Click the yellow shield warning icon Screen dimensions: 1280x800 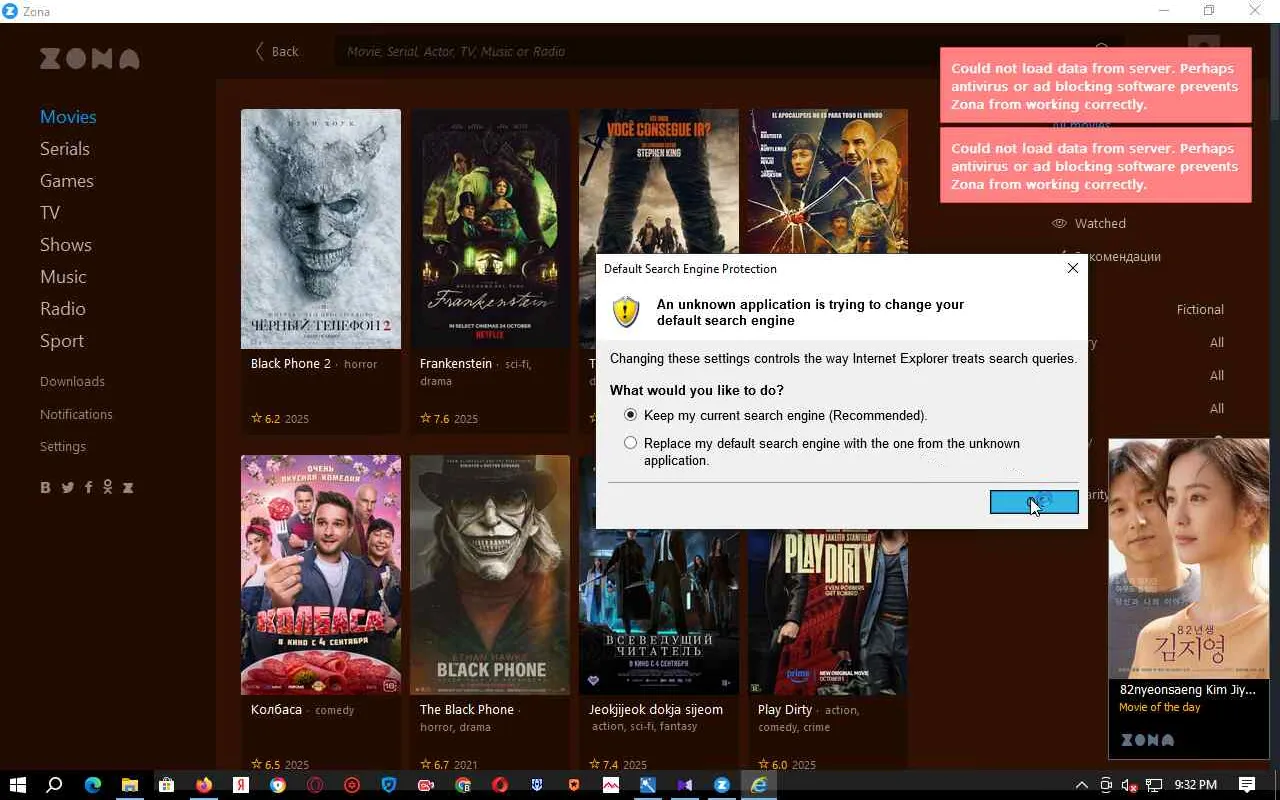coord(626,312)
